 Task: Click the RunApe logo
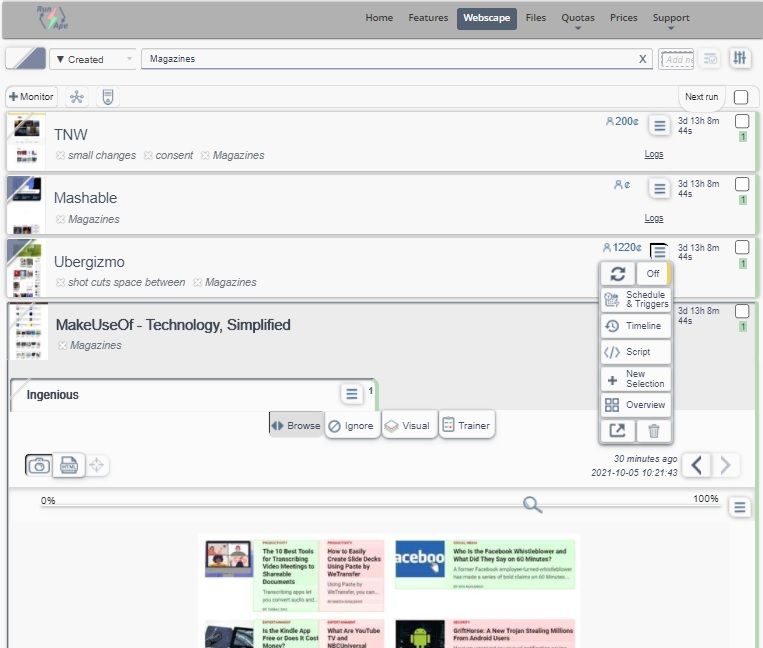point(53,18)
